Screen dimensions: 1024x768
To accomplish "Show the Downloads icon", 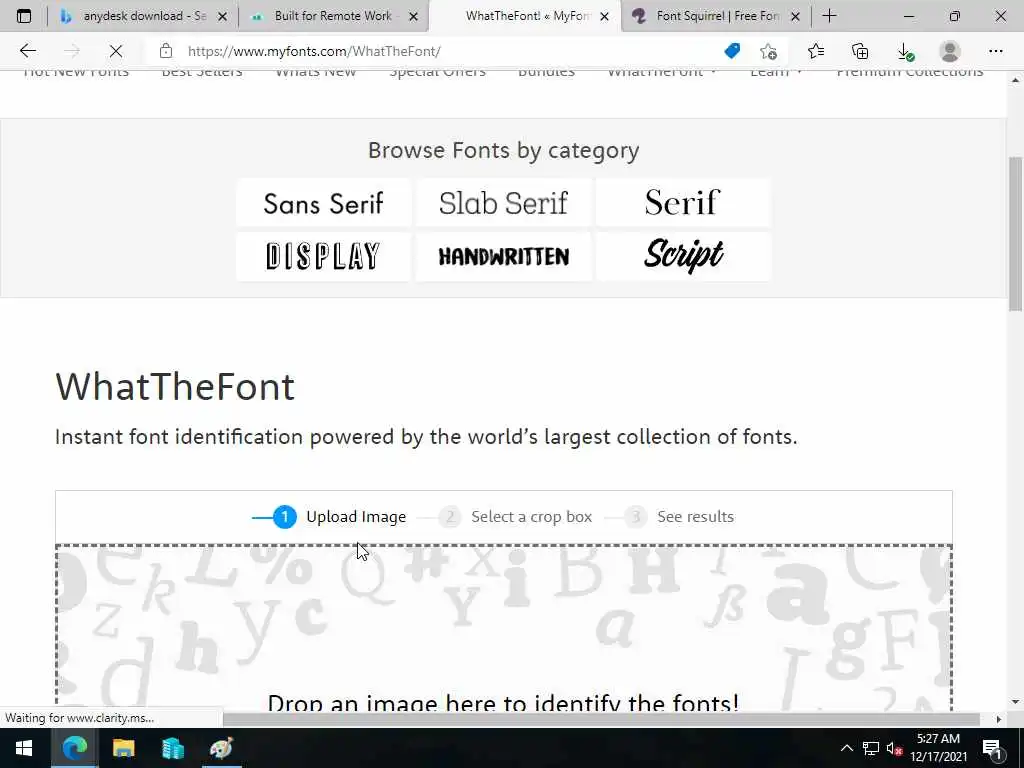I will click(x=905, y=52).
